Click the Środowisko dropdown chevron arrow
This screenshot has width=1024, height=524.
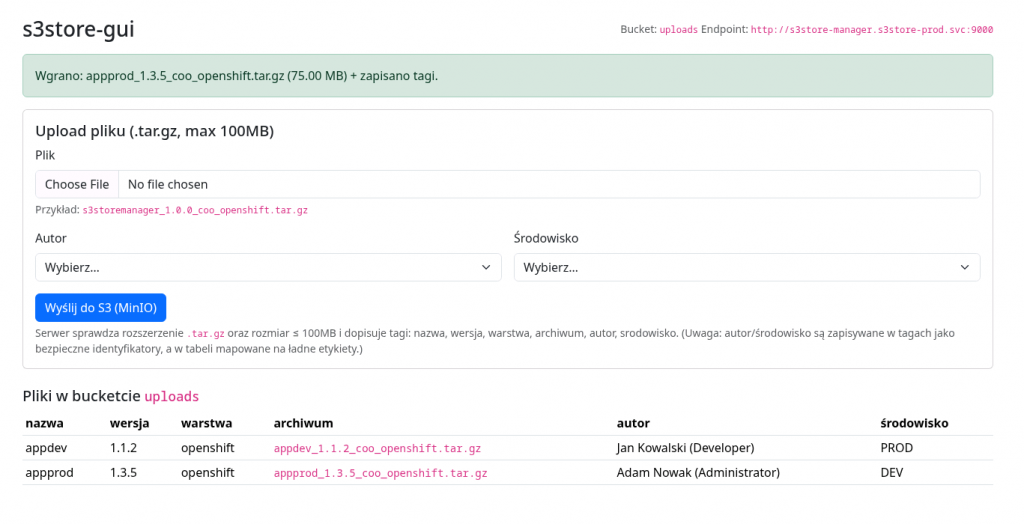tap(965, 267)
